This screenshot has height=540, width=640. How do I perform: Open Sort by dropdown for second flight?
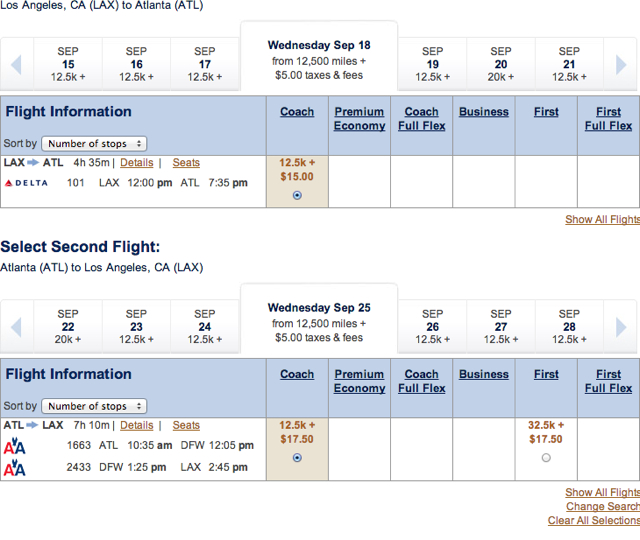tap(94, 406)
